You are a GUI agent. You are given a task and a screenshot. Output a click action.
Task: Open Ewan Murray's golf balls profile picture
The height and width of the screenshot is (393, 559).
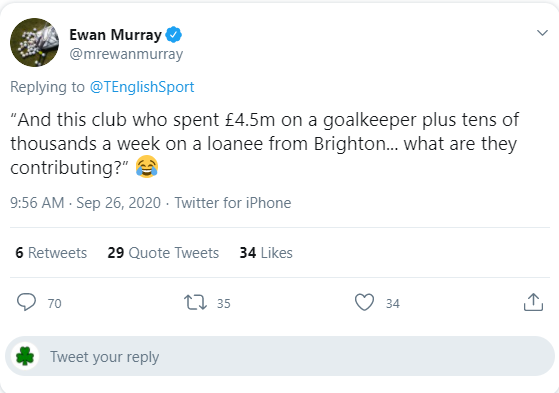click(x=35, y=42)
